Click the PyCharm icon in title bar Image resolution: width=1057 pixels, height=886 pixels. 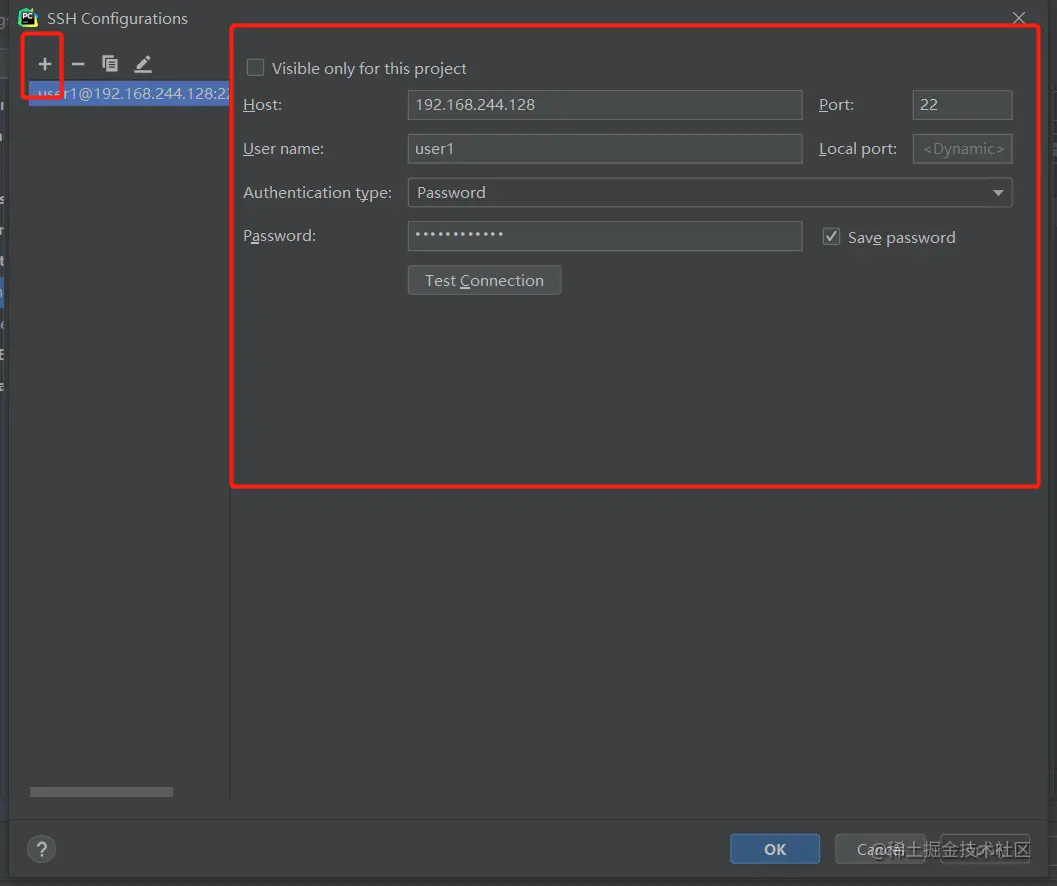[x=28, y=18]
